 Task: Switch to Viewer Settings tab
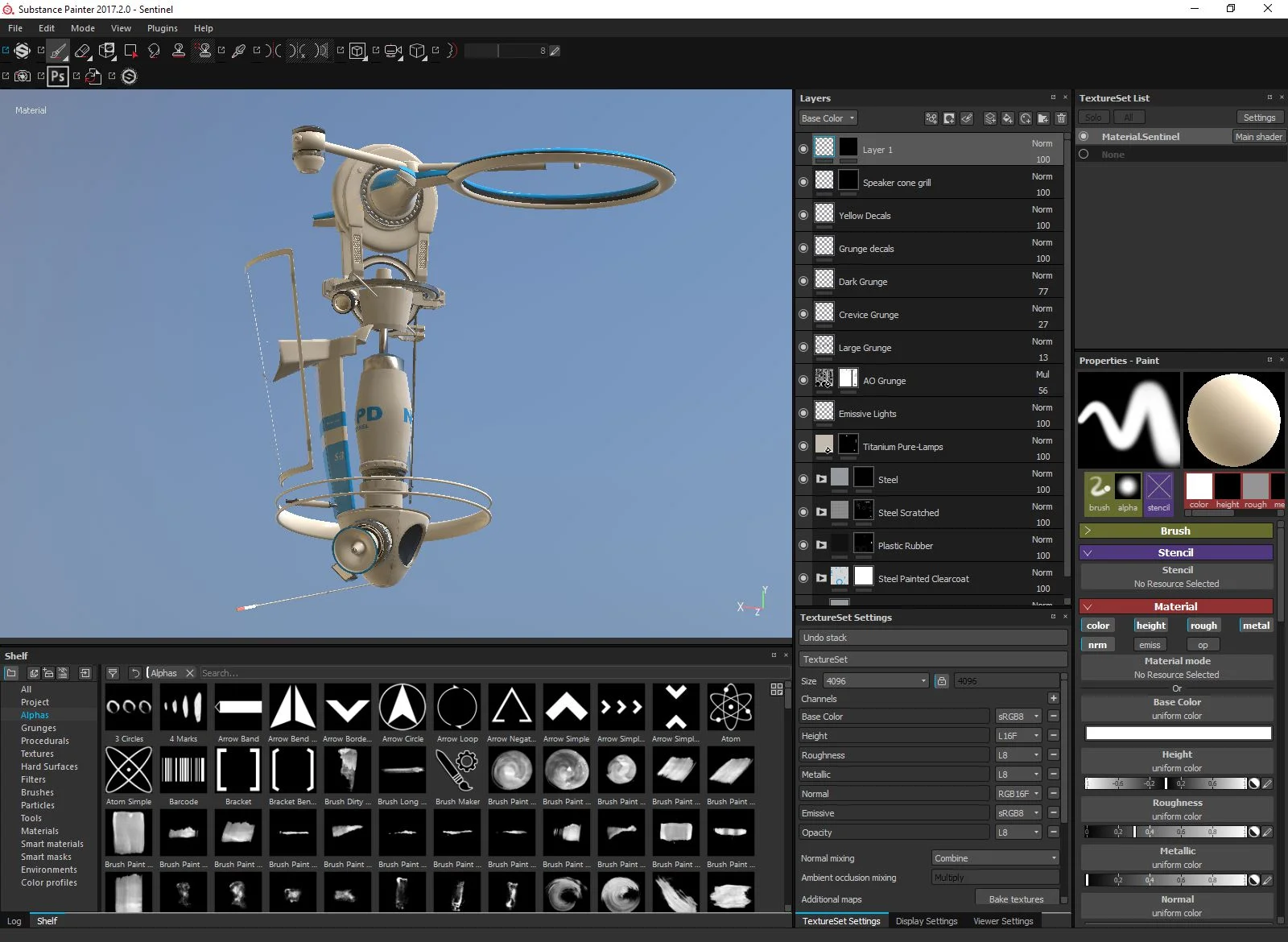click(x=1003, y=921)
